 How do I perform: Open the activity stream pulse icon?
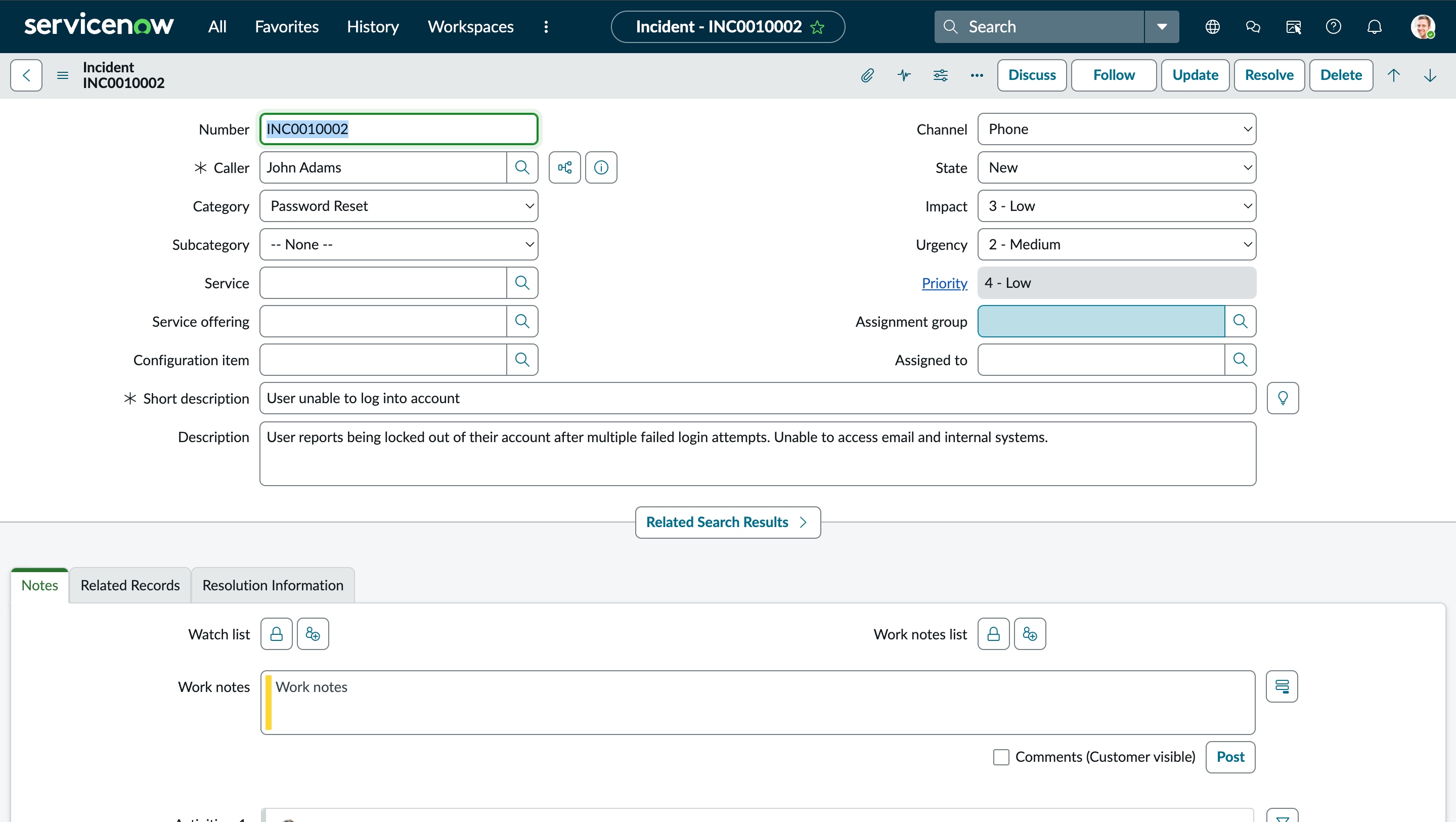click(904, 75)
